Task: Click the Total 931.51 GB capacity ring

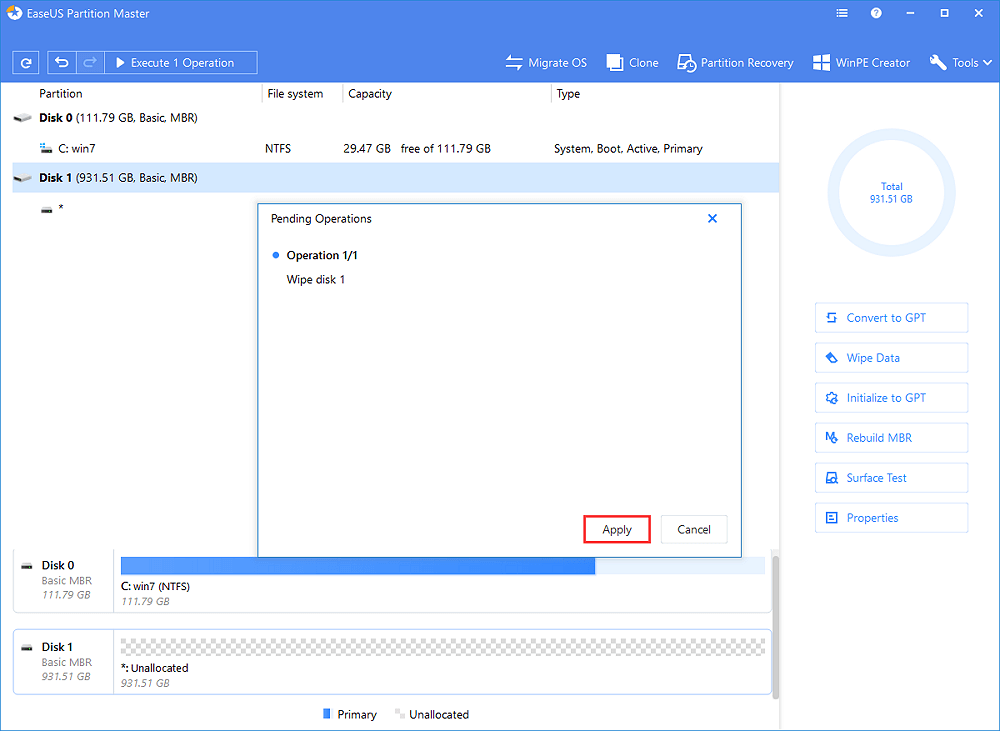Action: click(x=891, y=192)
